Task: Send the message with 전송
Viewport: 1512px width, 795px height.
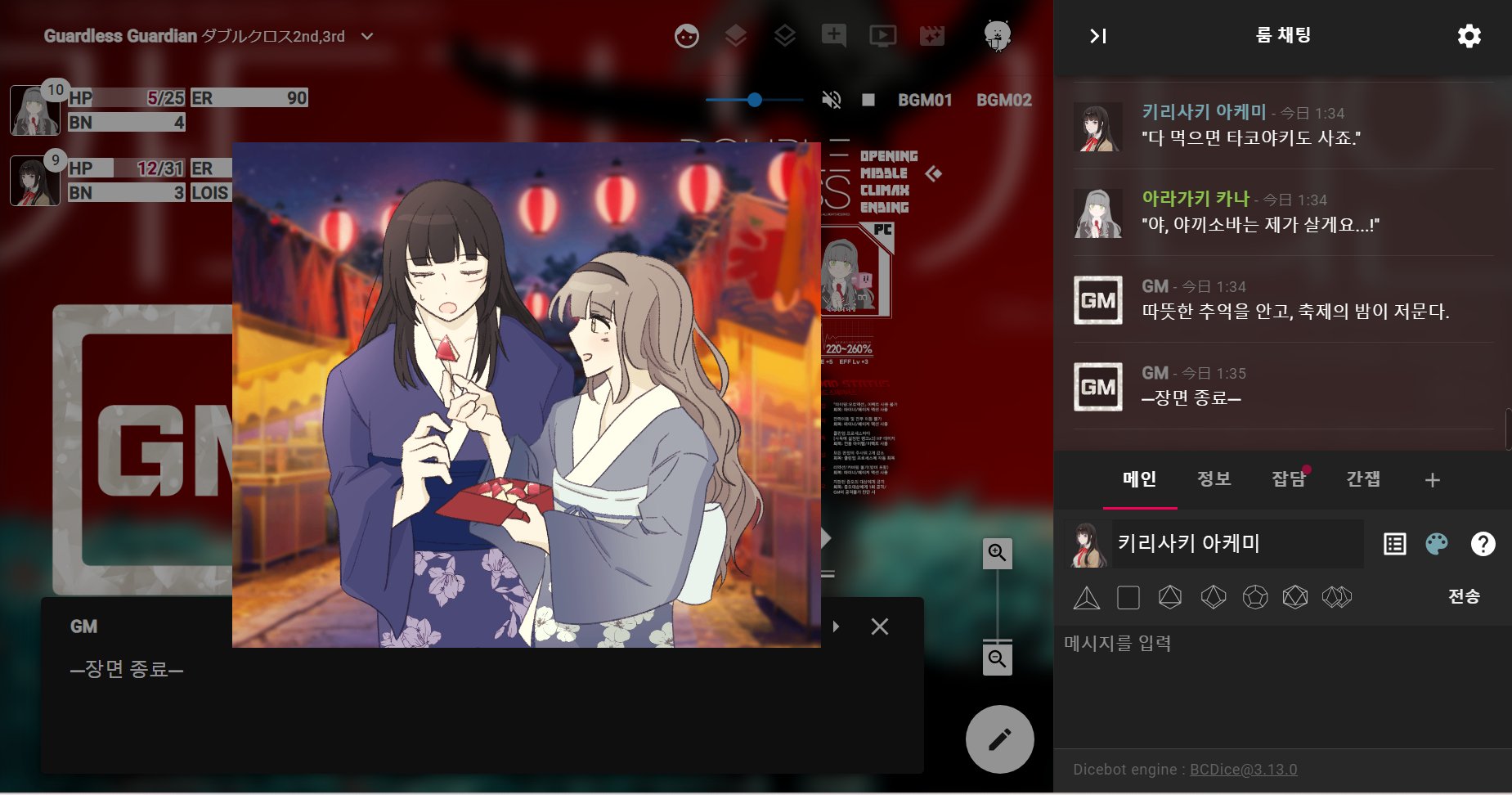Action: tap(1465, 596)
